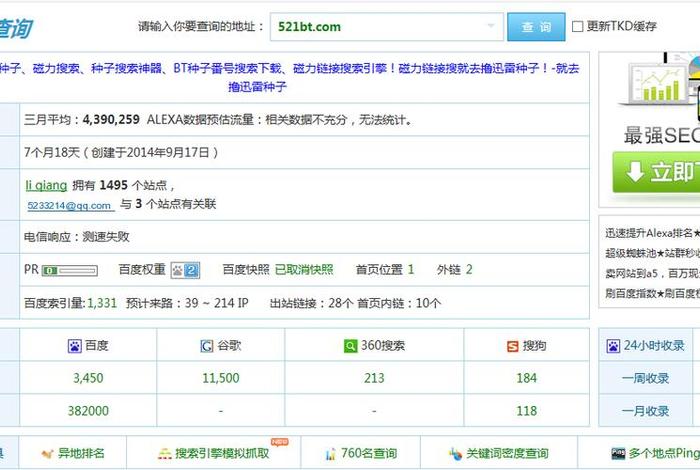Click the Baidu paw icon in the table header

[75, 345]
